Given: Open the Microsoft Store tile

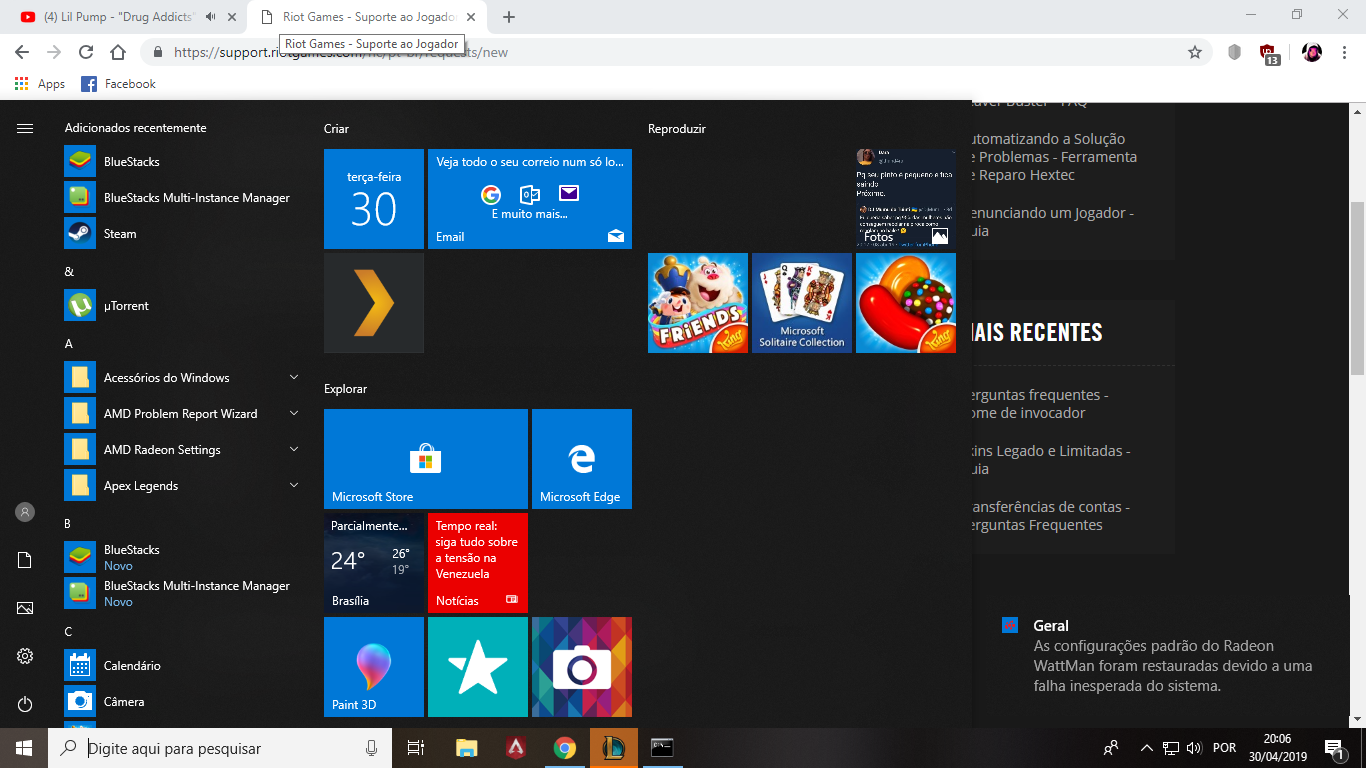Looking at the screenshot, I should point(426,459).
